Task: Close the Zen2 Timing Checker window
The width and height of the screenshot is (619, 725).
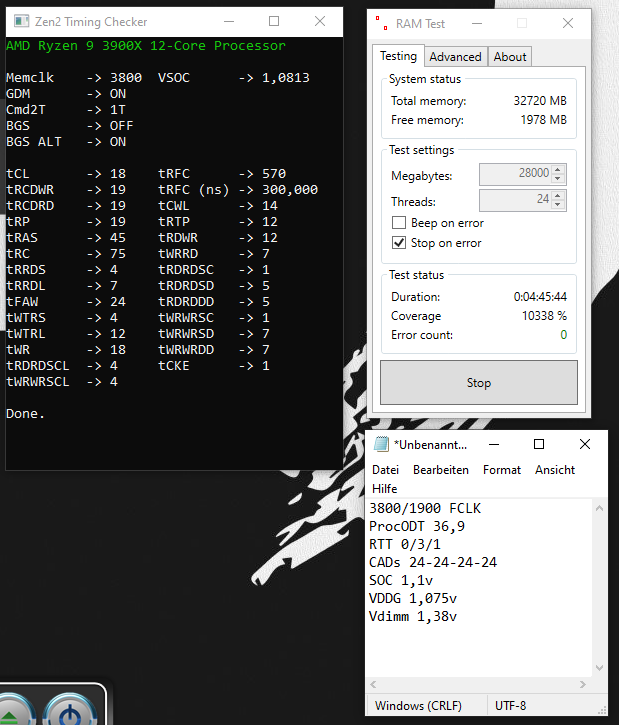Action: pyautogui.click(x=320, y=21)
